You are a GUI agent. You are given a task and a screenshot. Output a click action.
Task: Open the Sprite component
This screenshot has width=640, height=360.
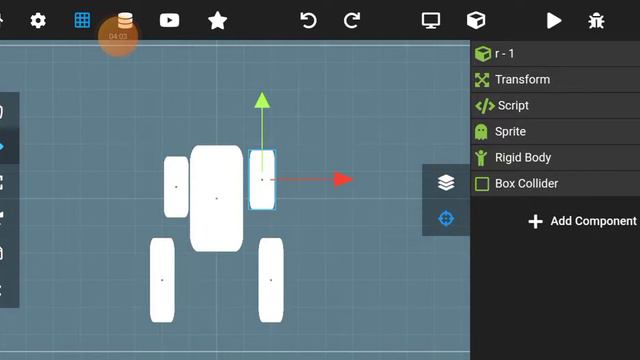555,131
